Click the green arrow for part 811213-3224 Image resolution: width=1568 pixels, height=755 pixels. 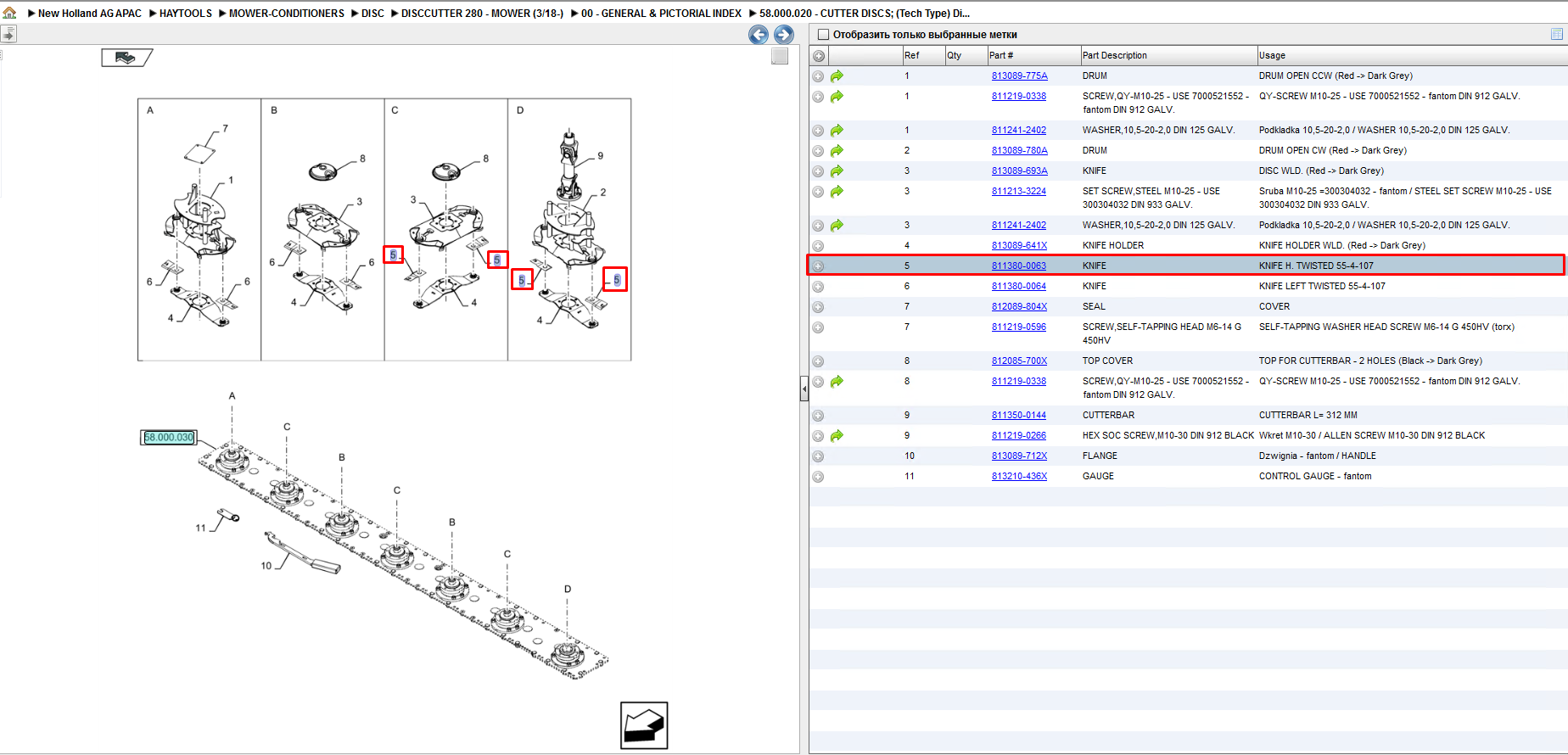coord(837,192)
